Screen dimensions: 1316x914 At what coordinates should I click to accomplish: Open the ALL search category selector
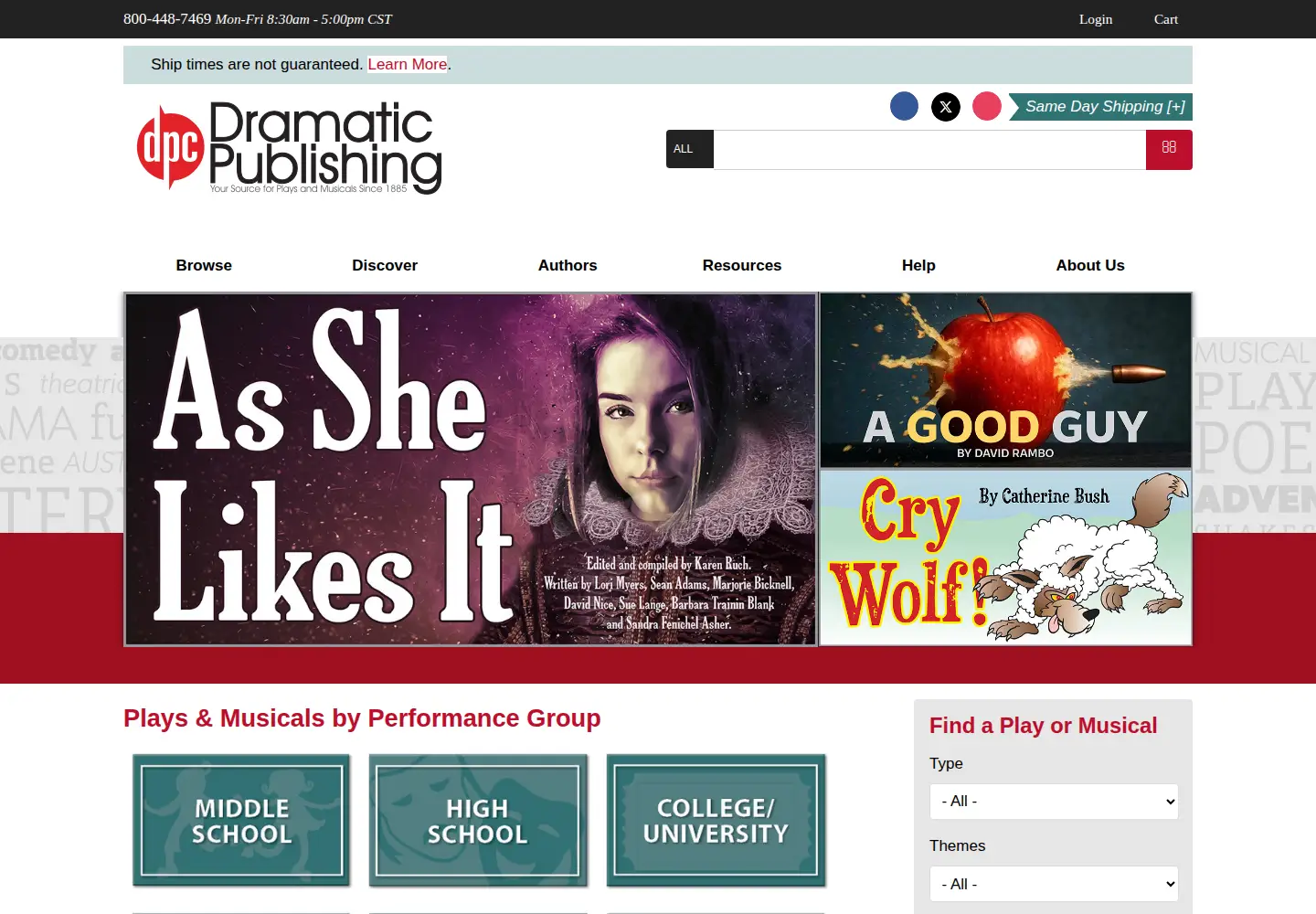[x=690, y=149]
